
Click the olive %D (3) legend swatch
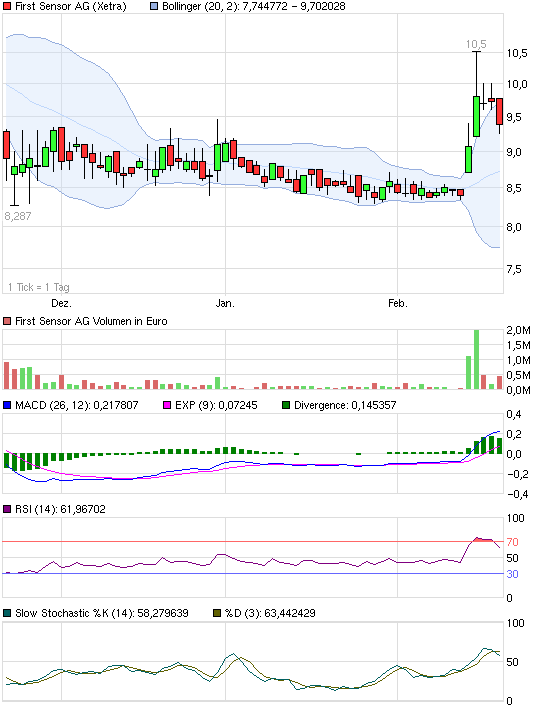[217, 614]
